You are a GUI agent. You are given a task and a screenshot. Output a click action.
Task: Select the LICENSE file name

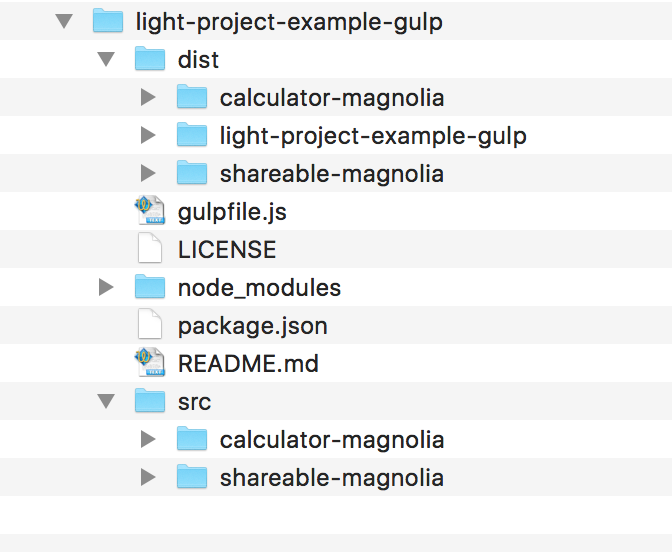point(227,250)
